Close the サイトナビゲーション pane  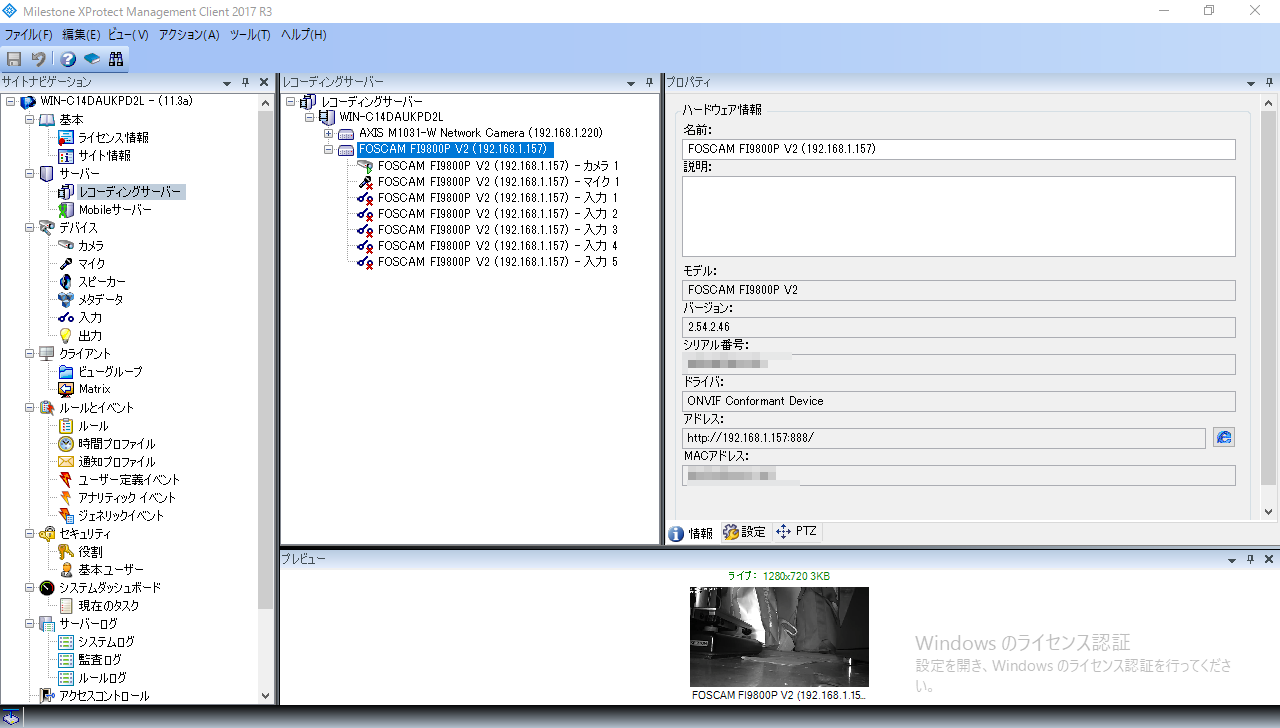tap(264, 82)
